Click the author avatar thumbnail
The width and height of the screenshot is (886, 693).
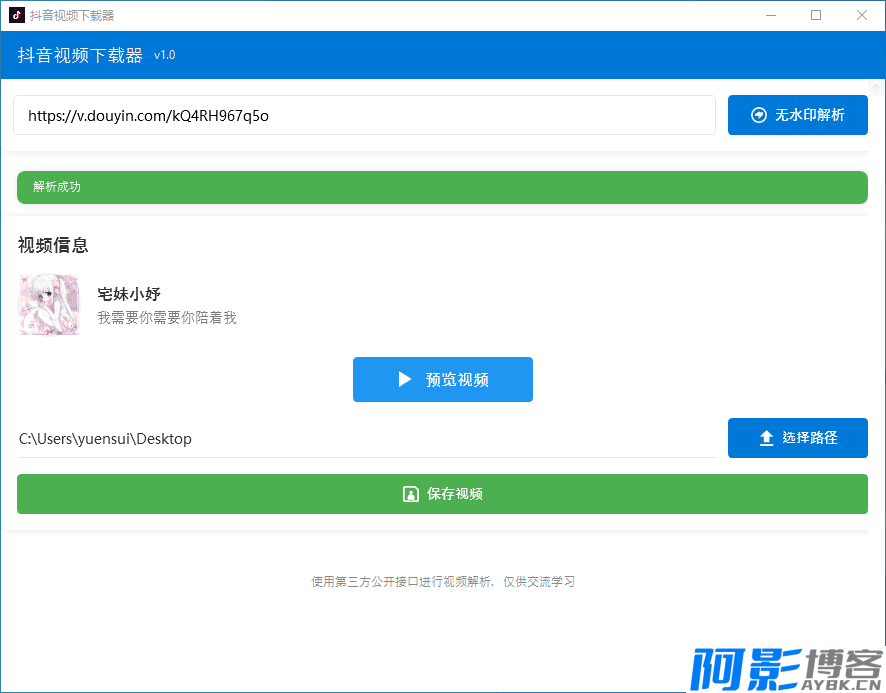pyautogui.click(x=49, y=305)
